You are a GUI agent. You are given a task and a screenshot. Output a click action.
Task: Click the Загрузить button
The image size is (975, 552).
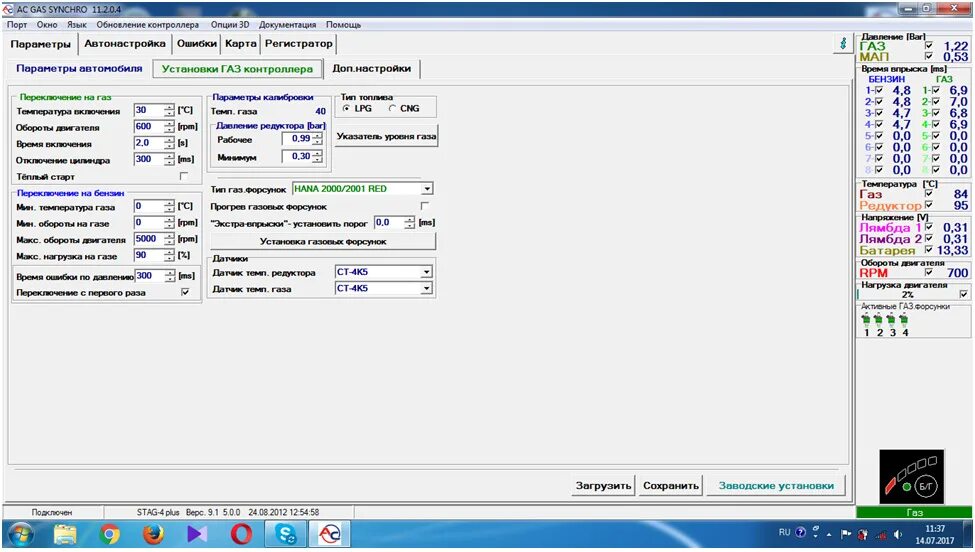(603, 485)
